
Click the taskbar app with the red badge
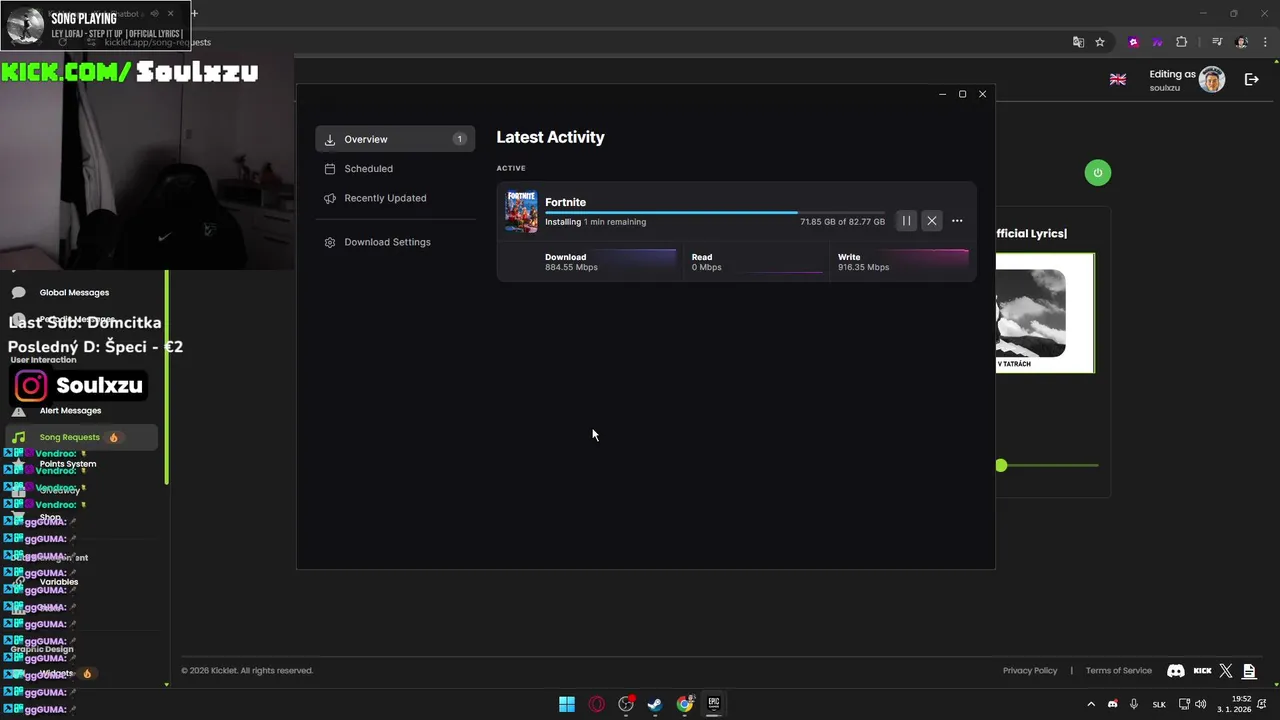pos(626,704)
